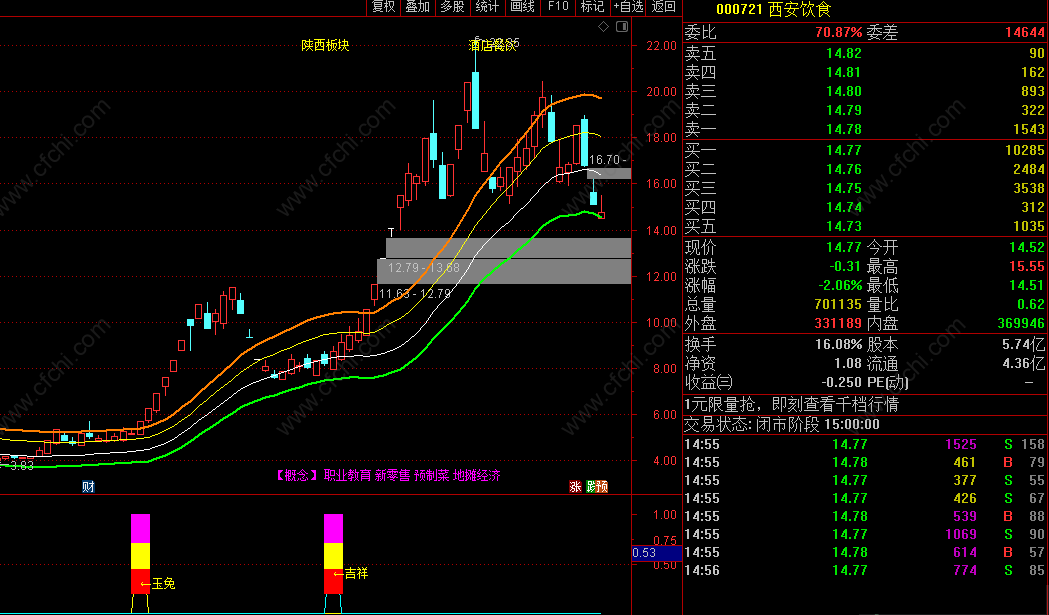
Task: Select the 买四 14.74 bid row
Action: click(x=865, y=207)
